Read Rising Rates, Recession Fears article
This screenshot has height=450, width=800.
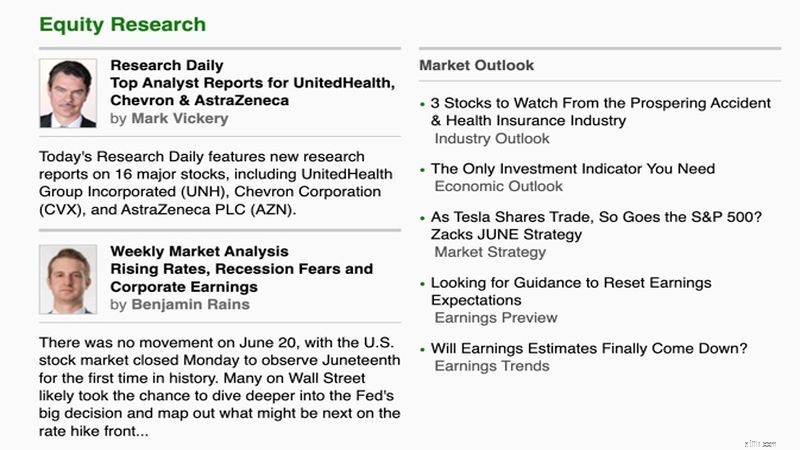point(242,278)
